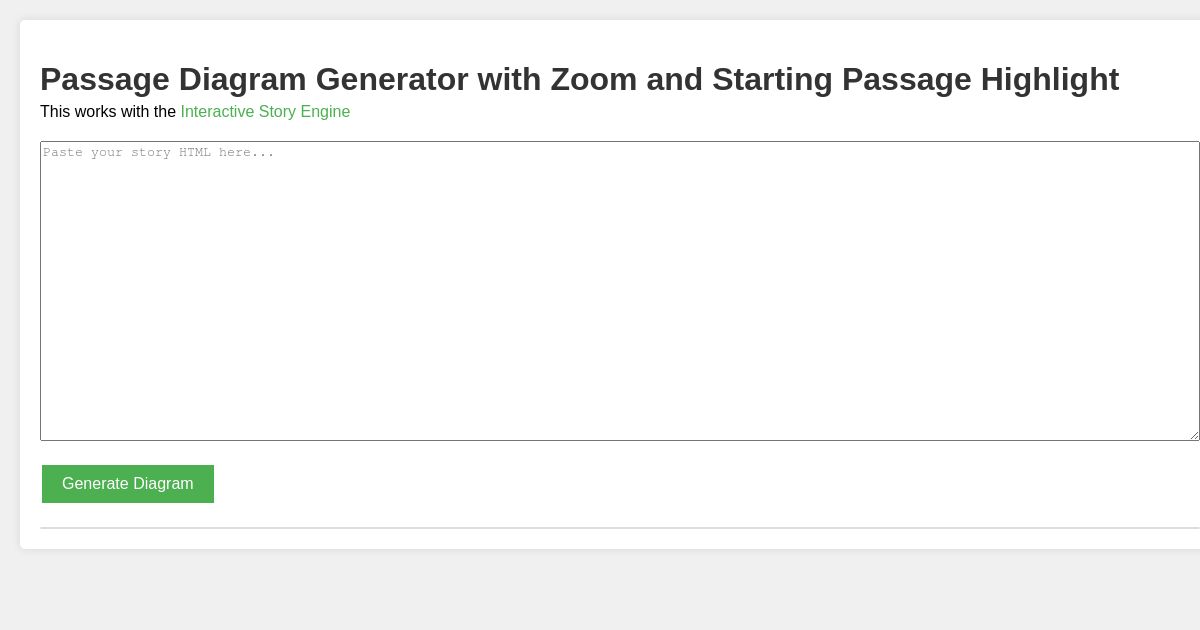
Task: Open the Interactive Story Engine link
Action: (x=265, y=112)
